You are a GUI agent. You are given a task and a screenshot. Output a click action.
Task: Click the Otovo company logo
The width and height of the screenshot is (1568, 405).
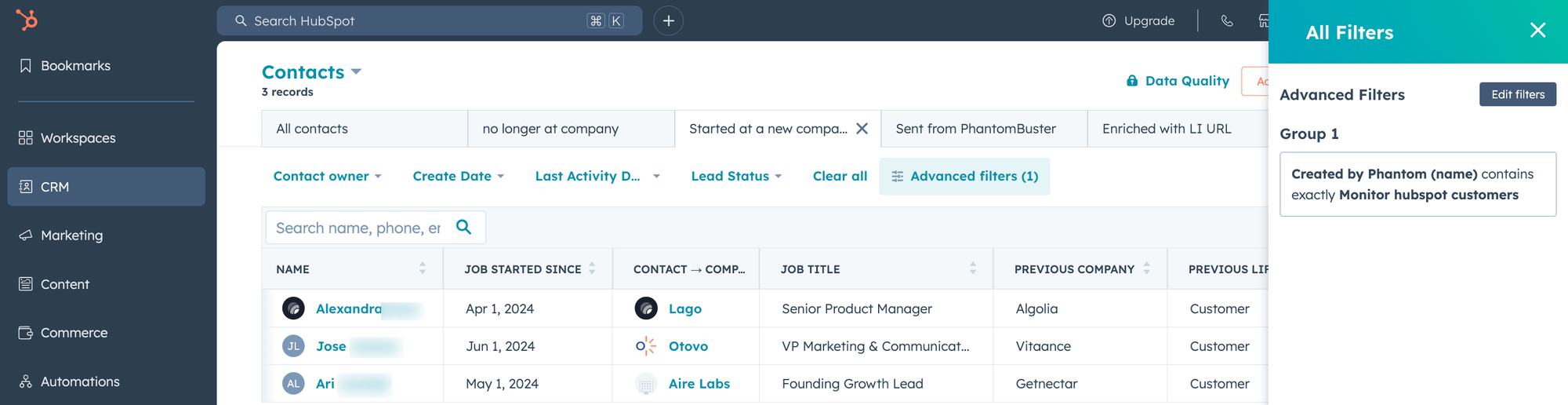coord(646,346)
